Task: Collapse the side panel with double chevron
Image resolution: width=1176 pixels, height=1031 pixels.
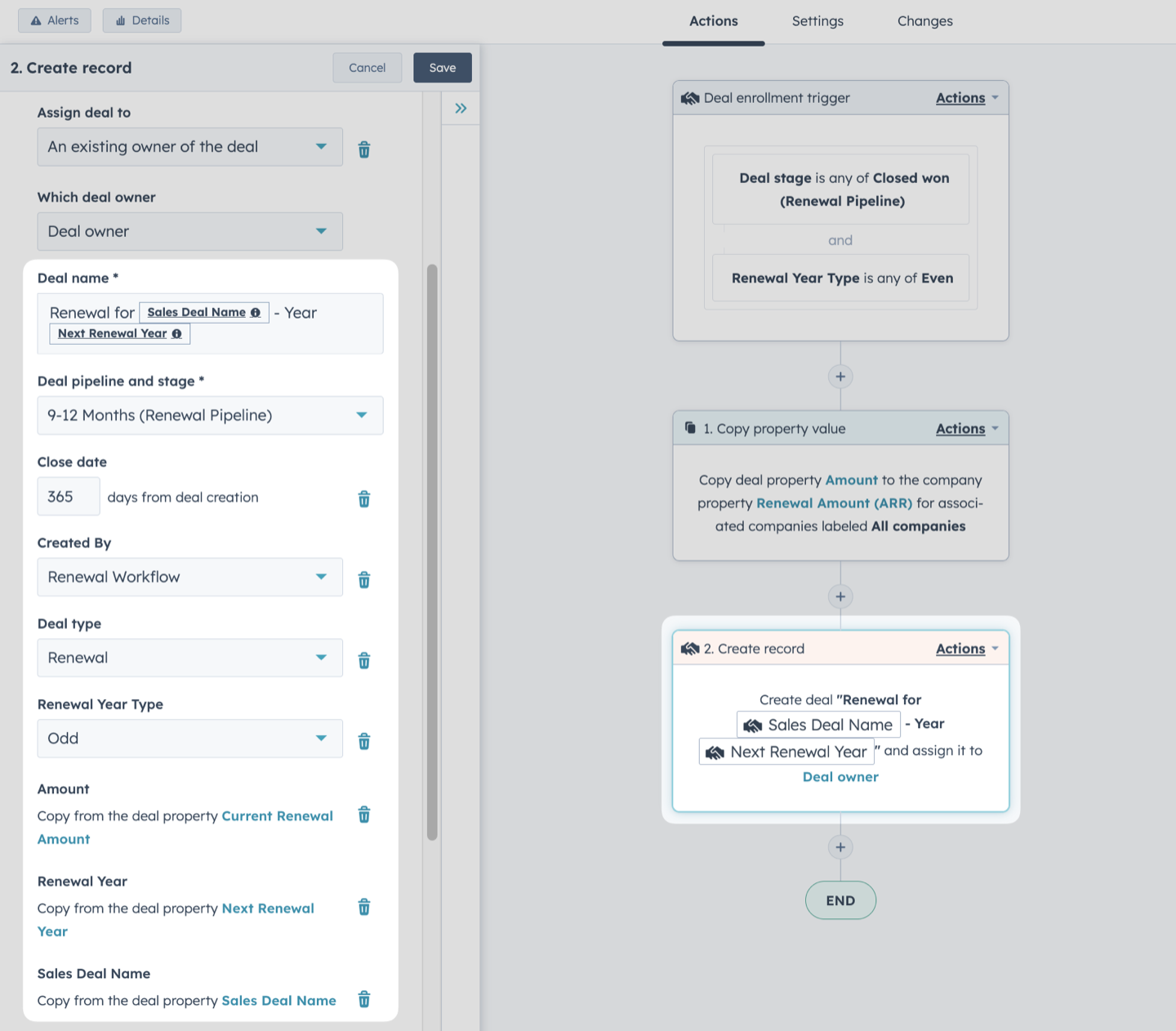Action: tap(461, 108)
